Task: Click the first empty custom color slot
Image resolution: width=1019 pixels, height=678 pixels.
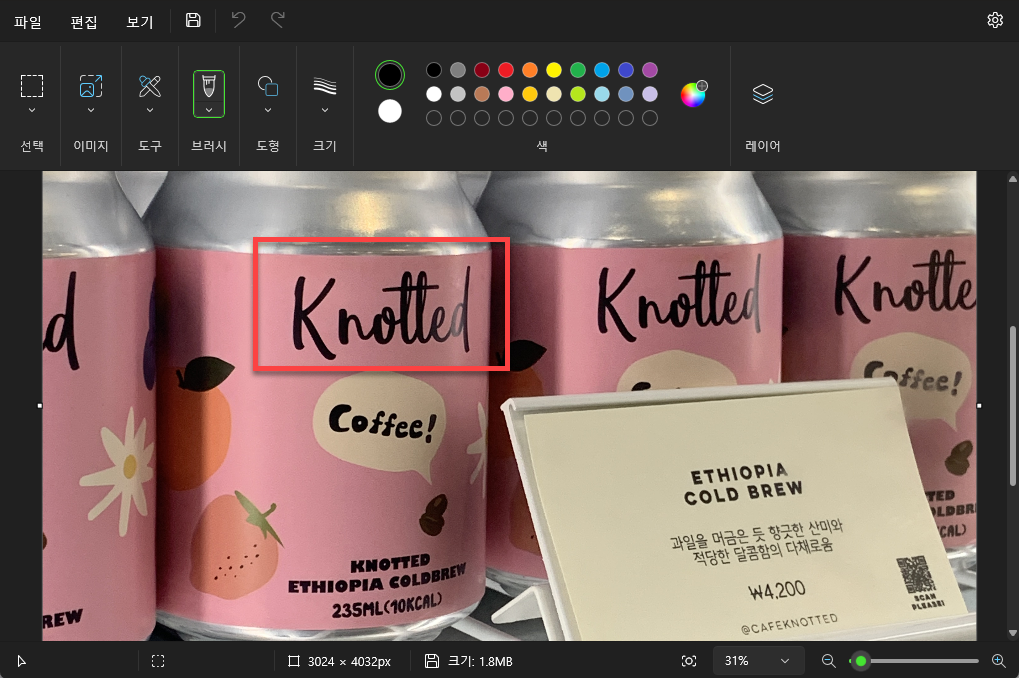Action: [x=433, y=118]
